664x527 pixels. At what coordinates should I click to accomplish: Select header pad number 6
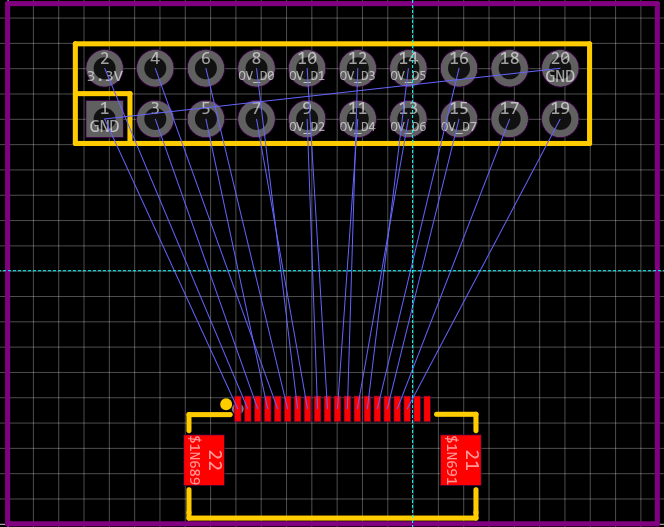click(206, 68)
